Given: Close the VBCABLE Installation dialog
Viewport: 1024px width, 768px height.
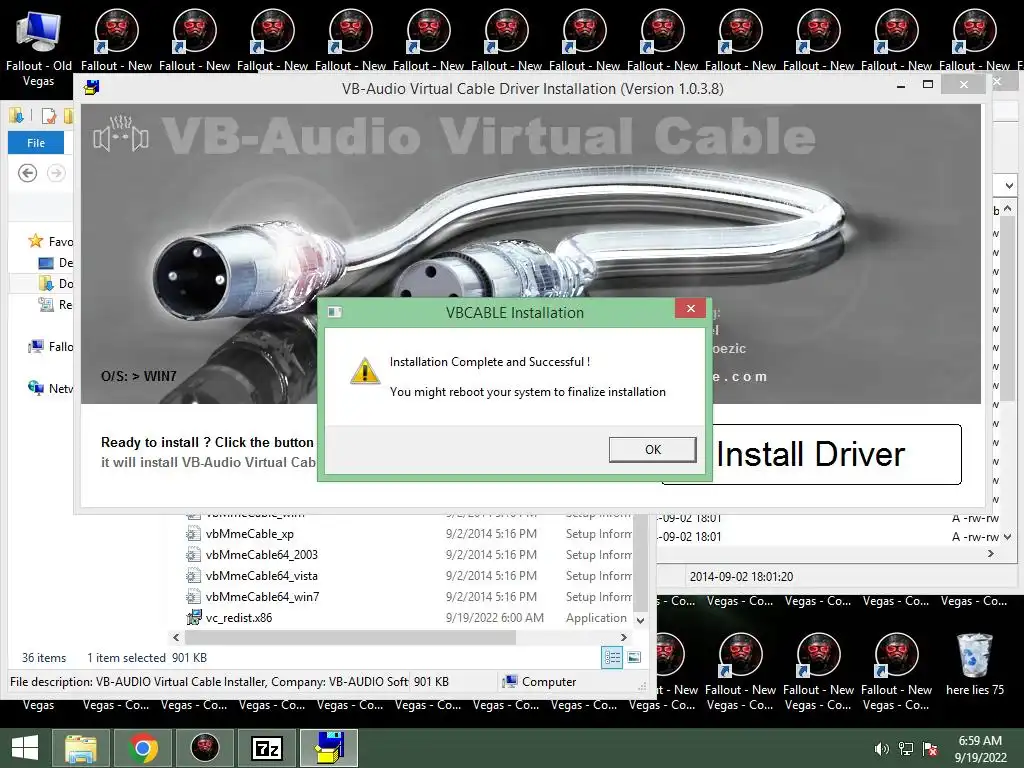Looking at the screenshot, I should (690, 308).
